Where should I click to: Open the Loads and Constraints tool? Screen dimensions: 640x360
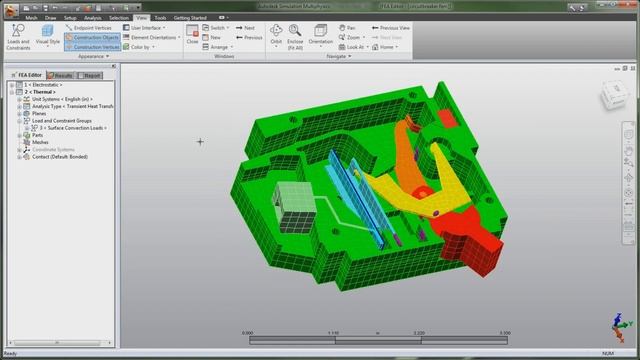(18, 37)
